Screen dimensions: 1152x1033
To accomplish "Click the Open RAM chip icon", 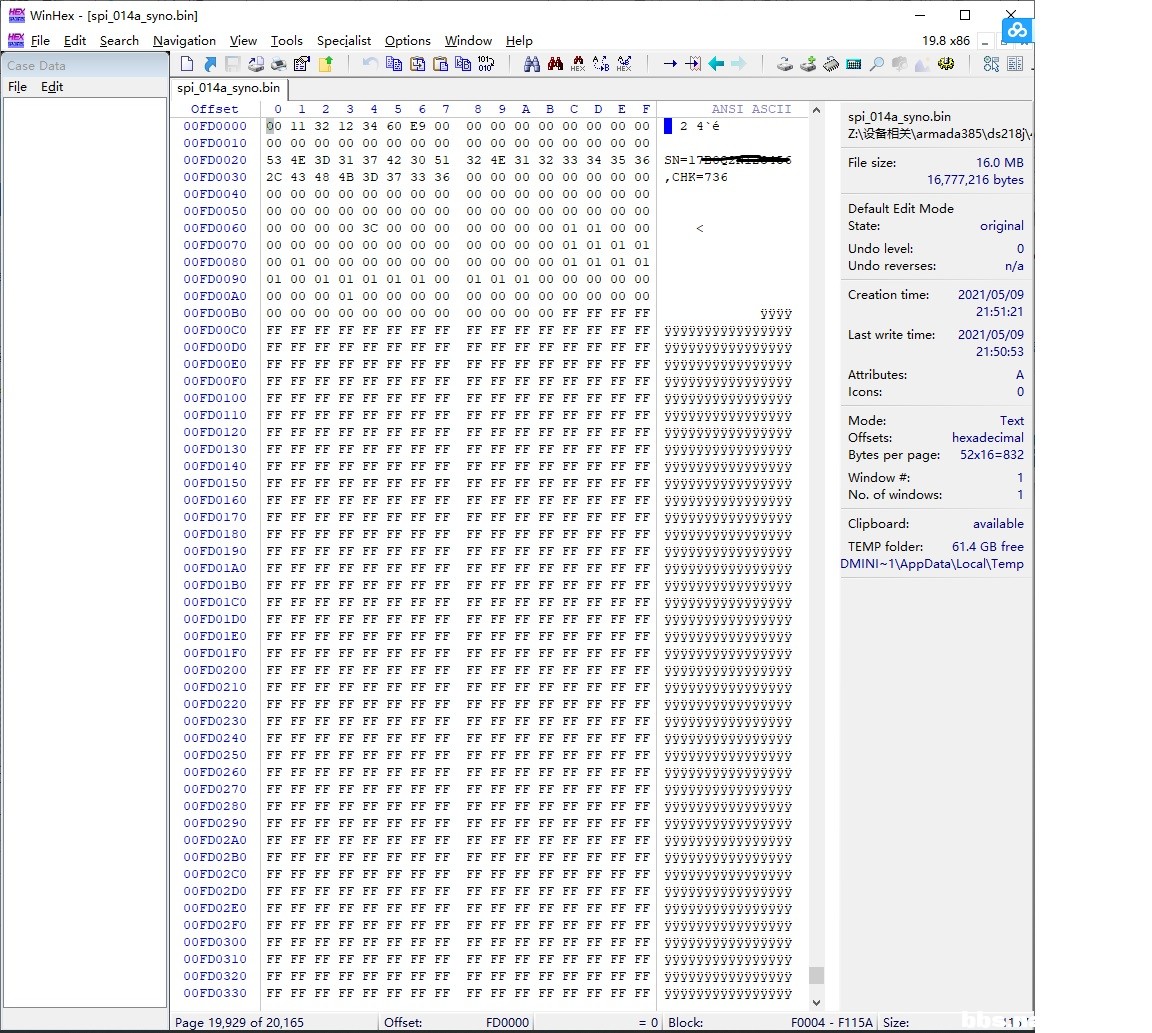I will (x=830, y=64).
